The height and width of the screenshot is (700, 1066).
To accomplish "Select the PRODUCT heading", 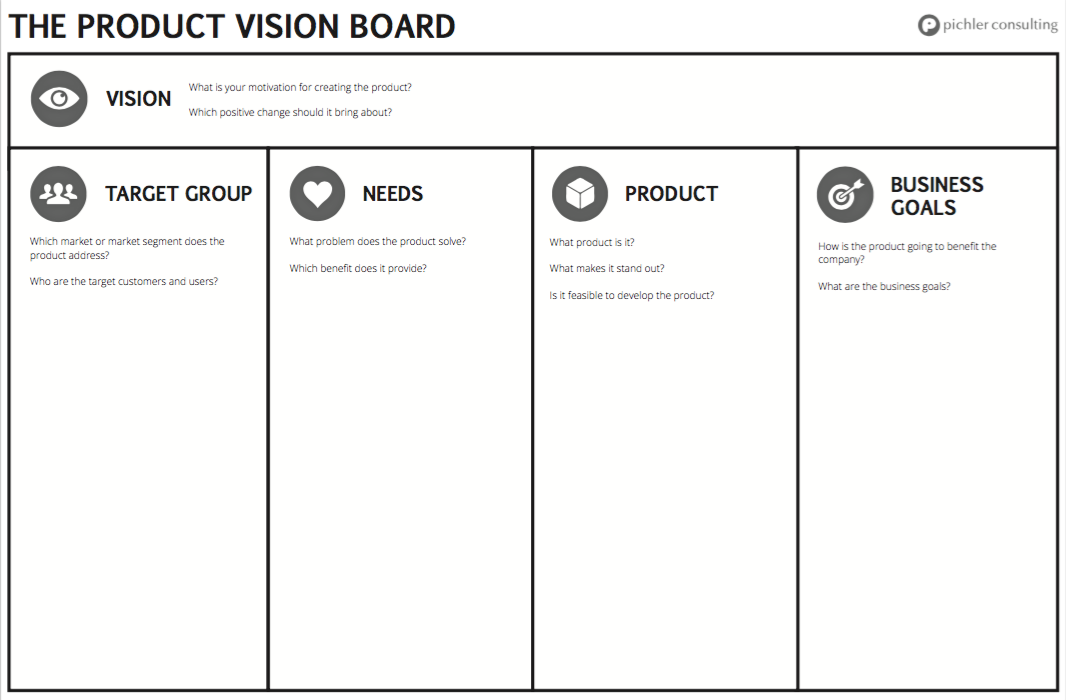I will (x=671, y=194).
